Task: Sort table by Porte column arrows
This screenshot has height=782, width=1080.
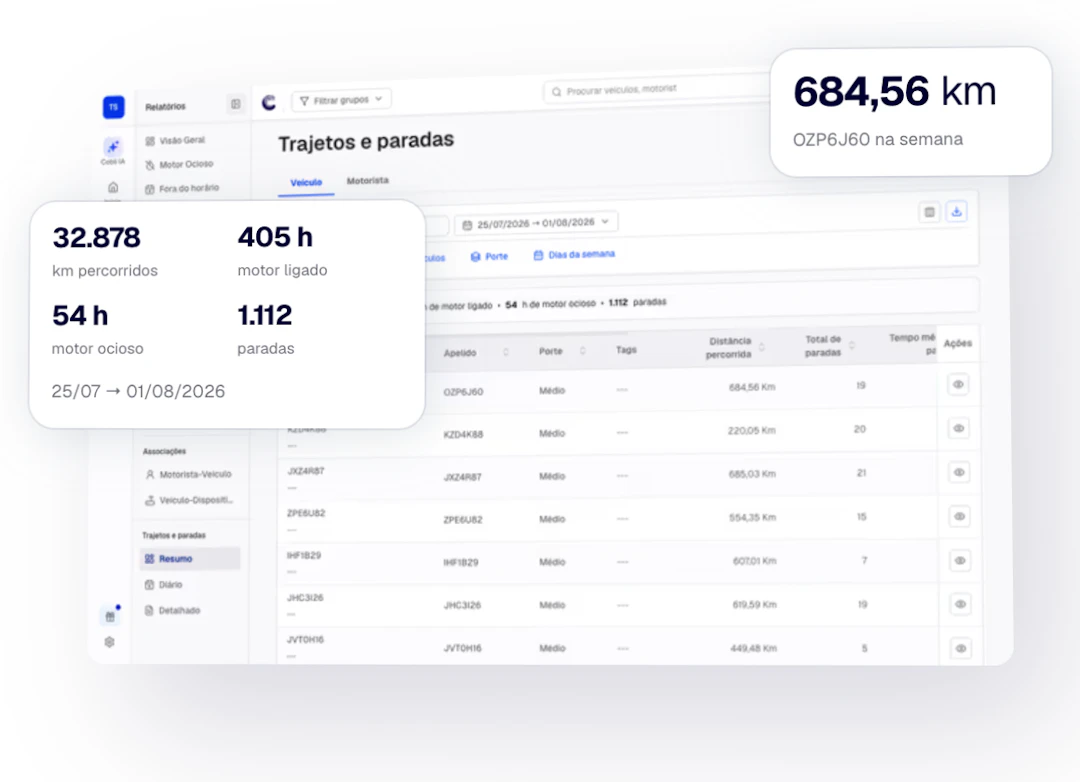Action: (x=583, y=351)
